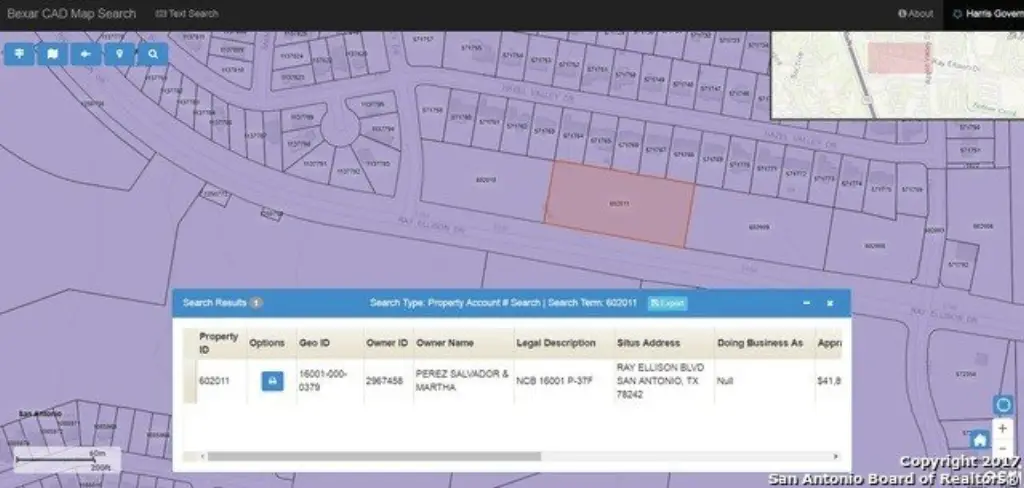
Task: Click the Bexar CAD Map Search title
Action: coord(72,14)
